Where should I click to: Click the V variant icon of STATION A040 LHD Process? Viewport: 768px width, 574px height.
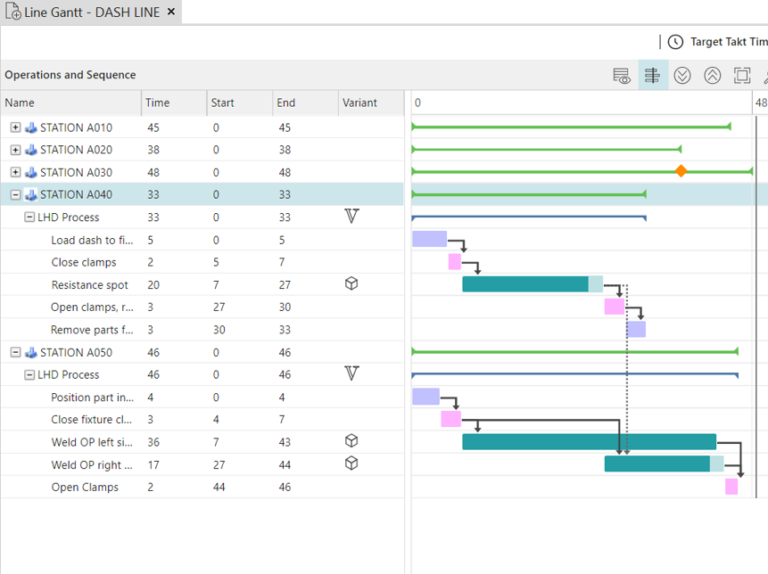(x=351, y=217)
